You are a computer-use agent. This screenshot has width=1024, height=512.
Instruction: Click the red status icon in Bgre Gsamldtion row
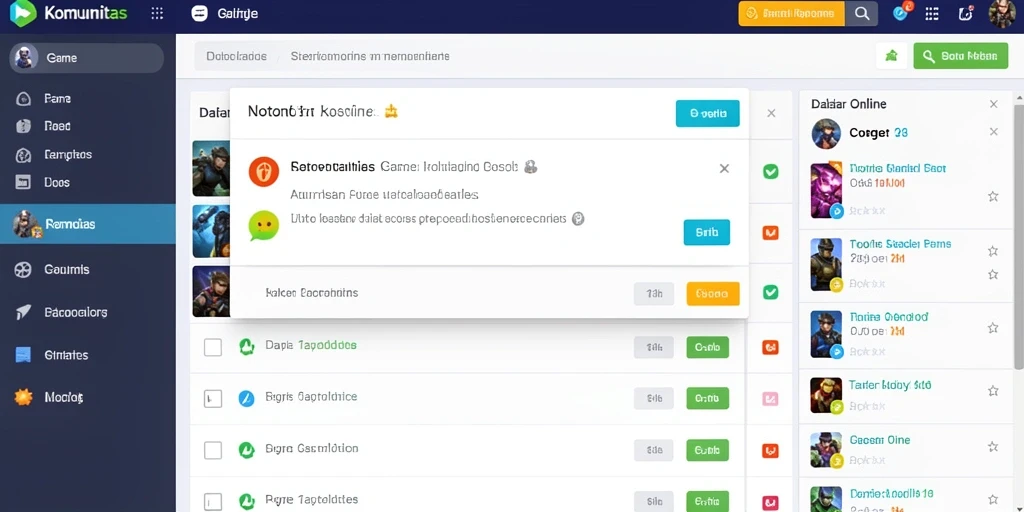(x=771, y=450)
